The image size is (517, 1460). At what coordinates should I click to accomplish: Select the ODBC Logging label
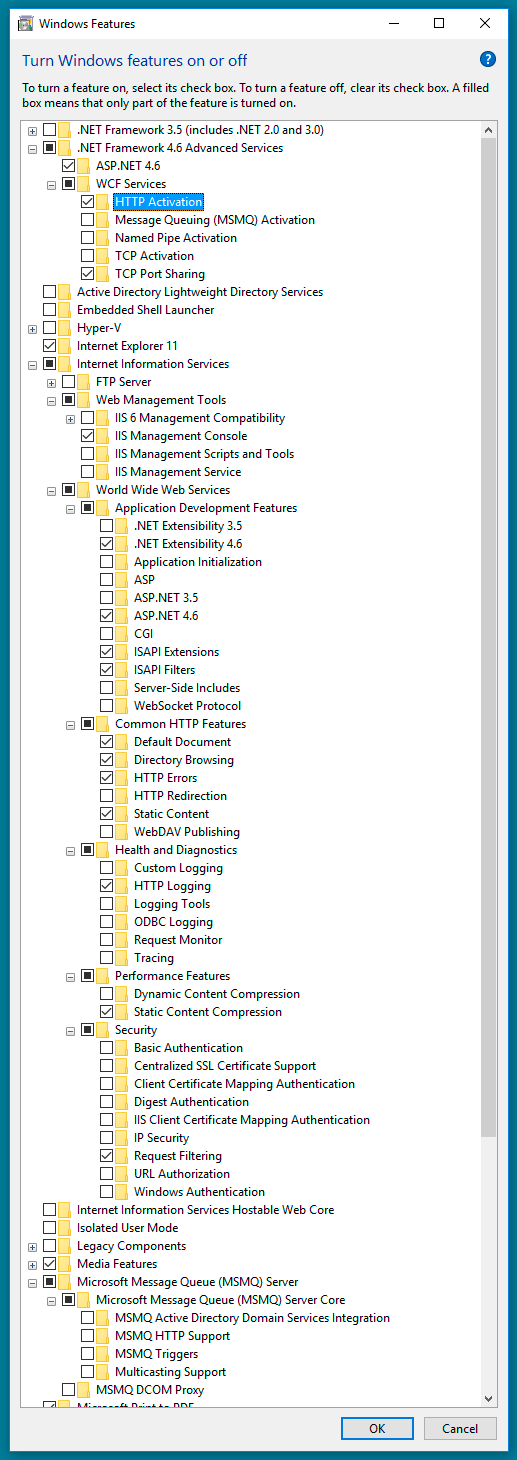point(173,922)
